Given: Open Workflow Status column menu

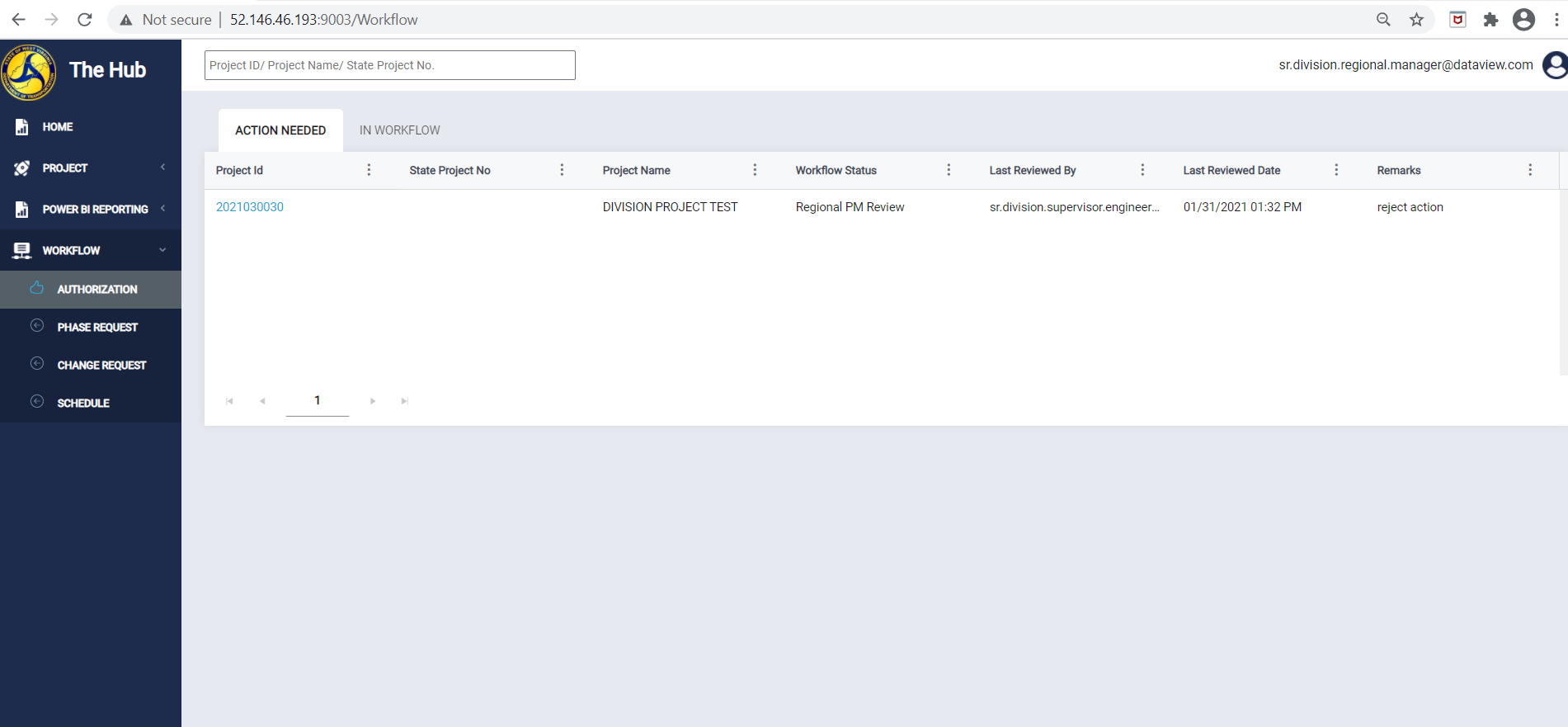Looking at the screenshot, I should (949, 170).
